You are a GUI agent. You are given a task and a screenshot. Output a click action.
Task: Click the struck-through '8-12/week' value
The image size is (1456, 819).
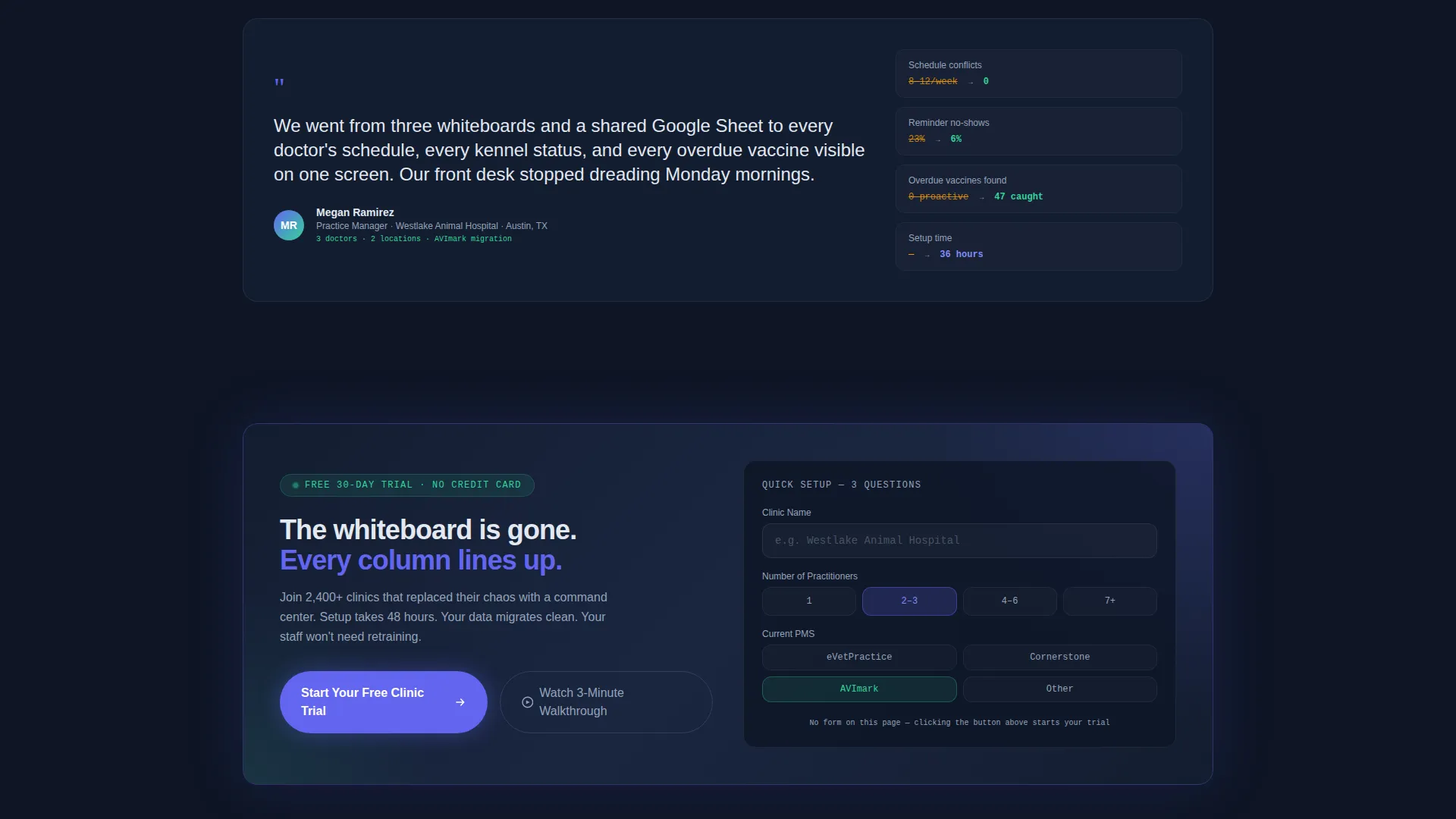(933, 82)
